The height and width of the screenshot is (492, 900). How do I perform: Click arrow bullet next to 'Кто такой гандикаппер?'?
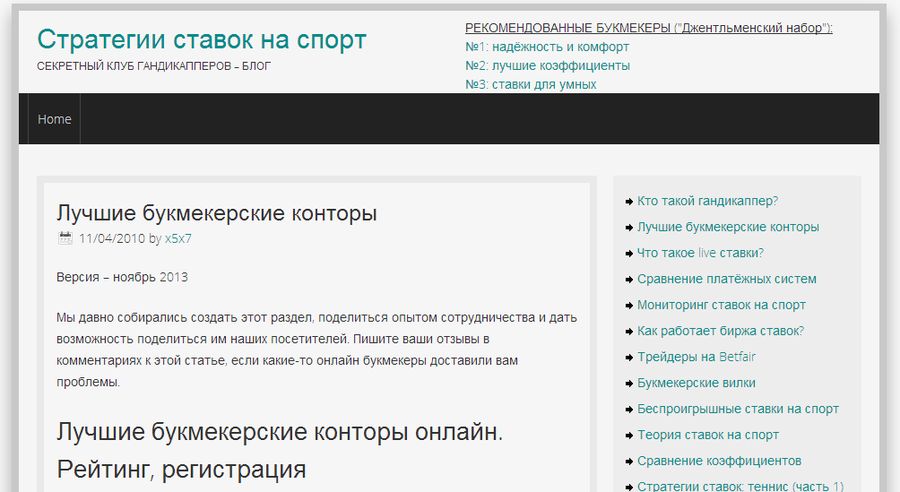point(629,202)
